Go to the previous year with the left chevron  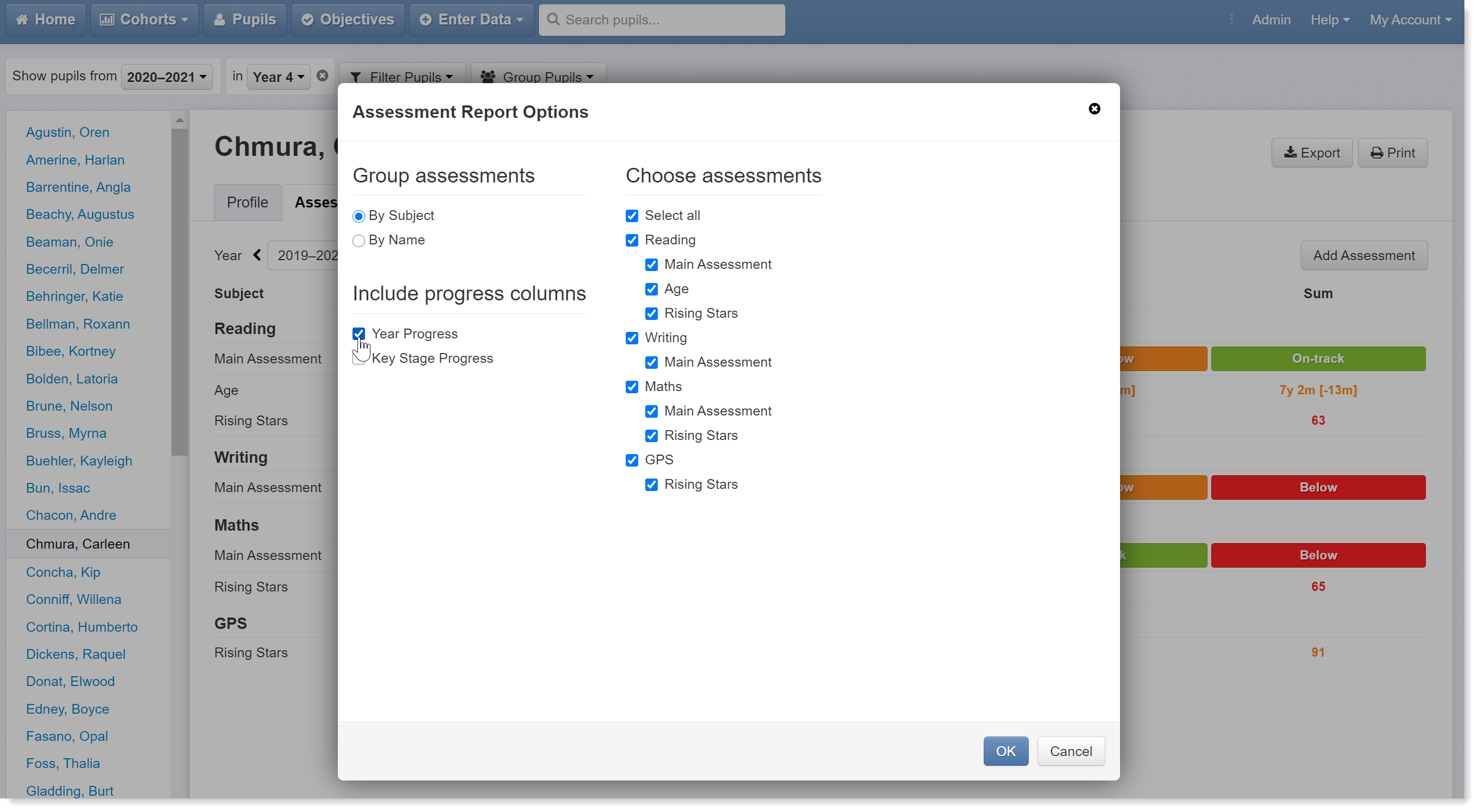257,255
